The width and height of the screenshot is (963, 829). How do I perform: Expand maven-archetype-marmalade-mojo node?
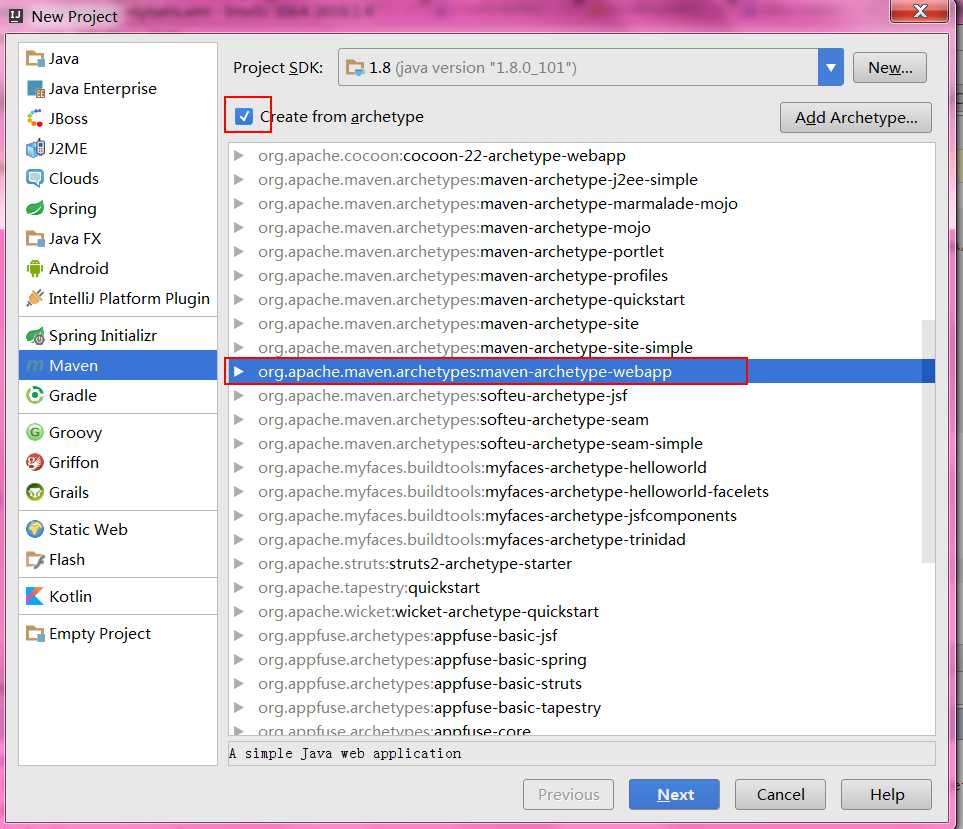click(x=239, y=203)
